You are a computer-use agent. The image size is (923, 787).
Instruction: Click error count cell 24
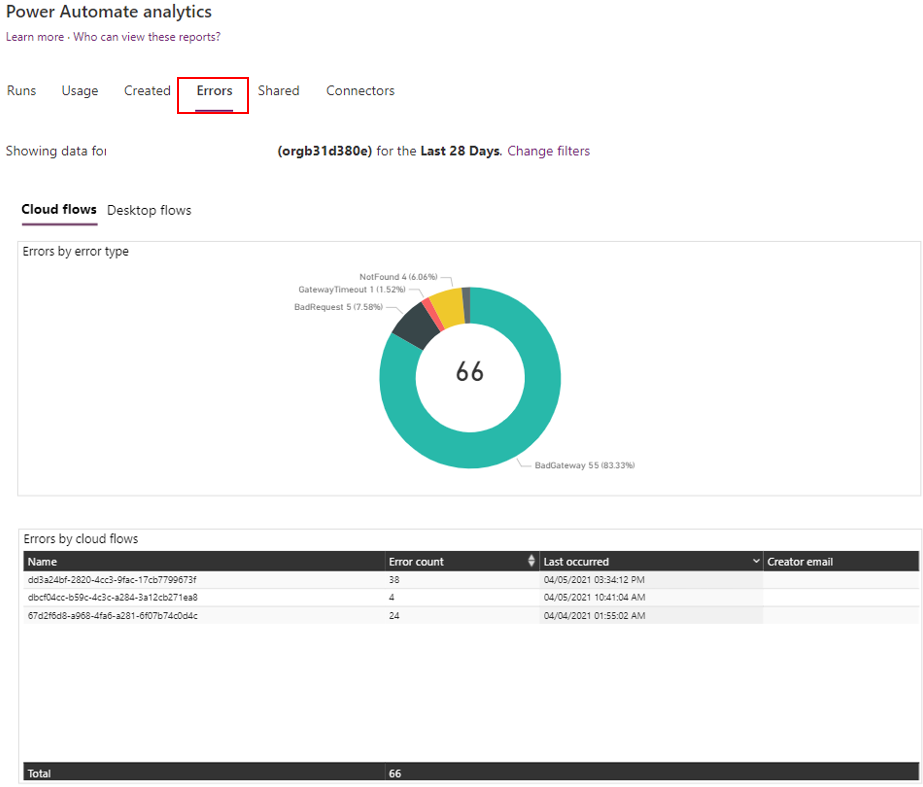coord(394,616)
